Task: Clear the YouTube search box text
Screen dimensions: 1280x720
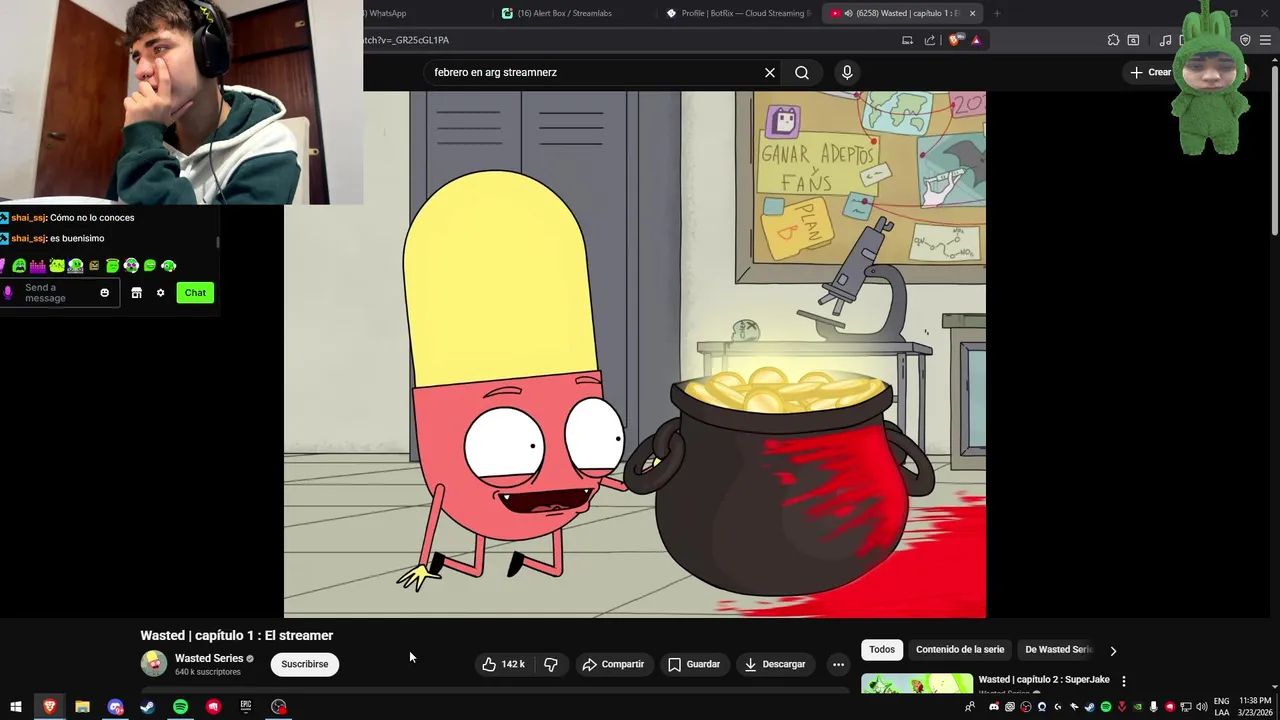Action: (770, 72)
